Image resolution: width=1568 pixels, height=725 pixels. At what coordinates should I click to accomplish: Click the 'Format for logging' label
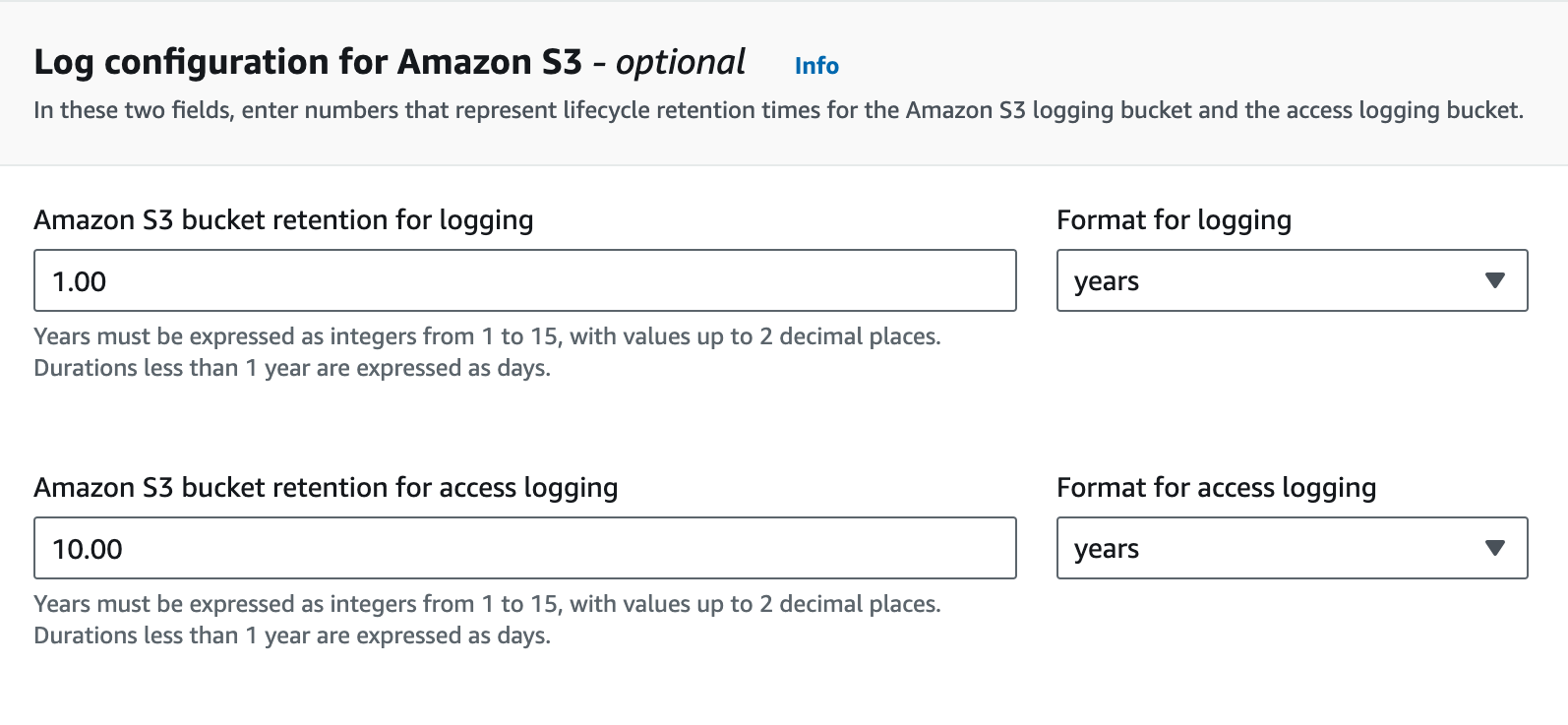point(1174,220)
